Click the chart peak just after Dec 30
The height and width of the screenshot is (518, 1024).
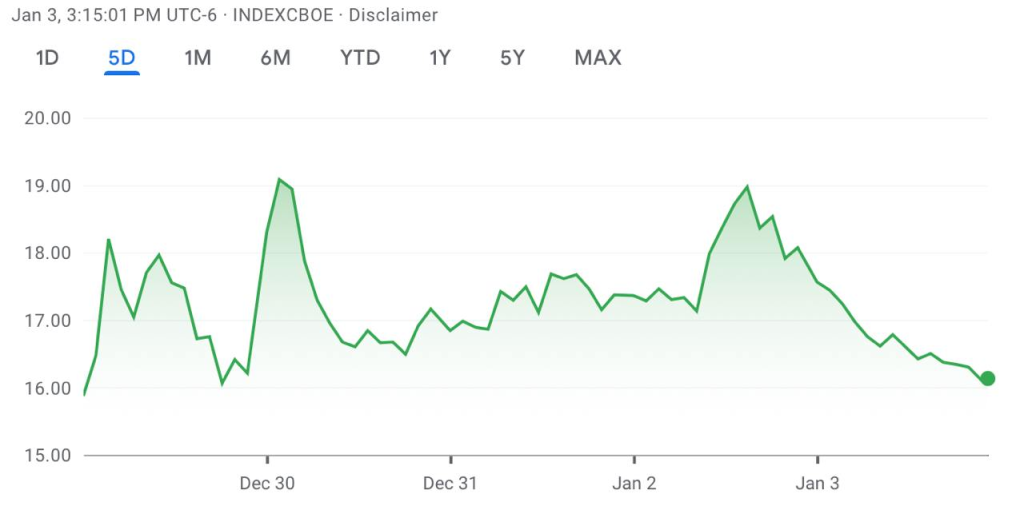pos(279,180)
